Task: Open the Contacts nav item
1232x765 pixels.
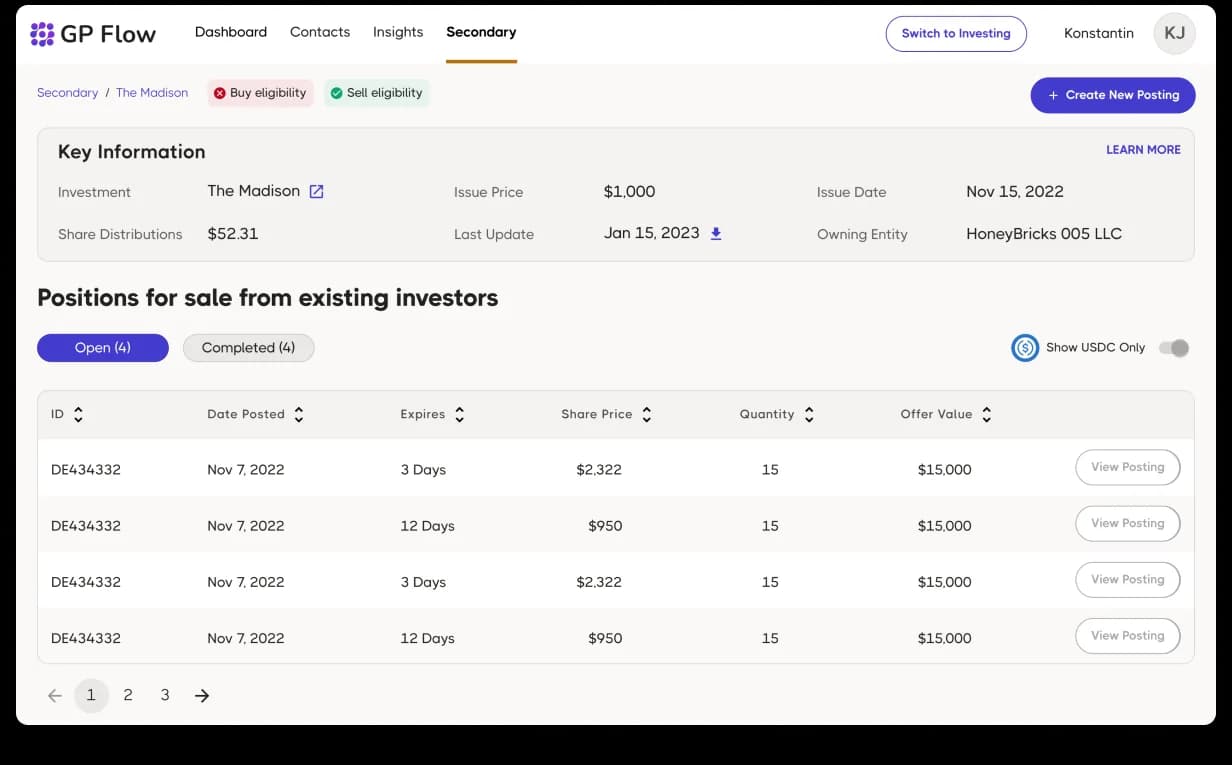Action: (320, 32)
